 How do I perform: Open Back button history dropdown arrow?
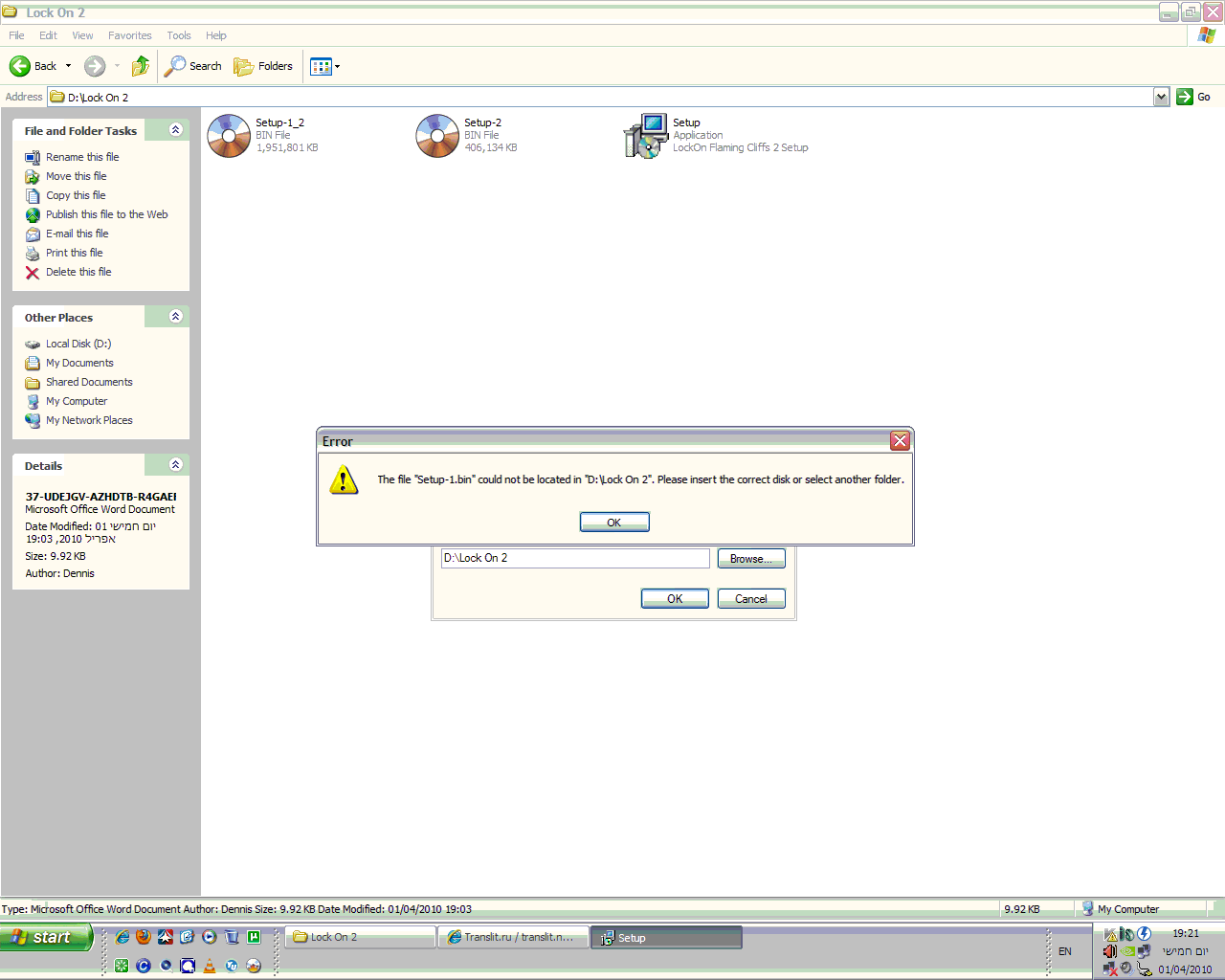(x=68, y=66)
